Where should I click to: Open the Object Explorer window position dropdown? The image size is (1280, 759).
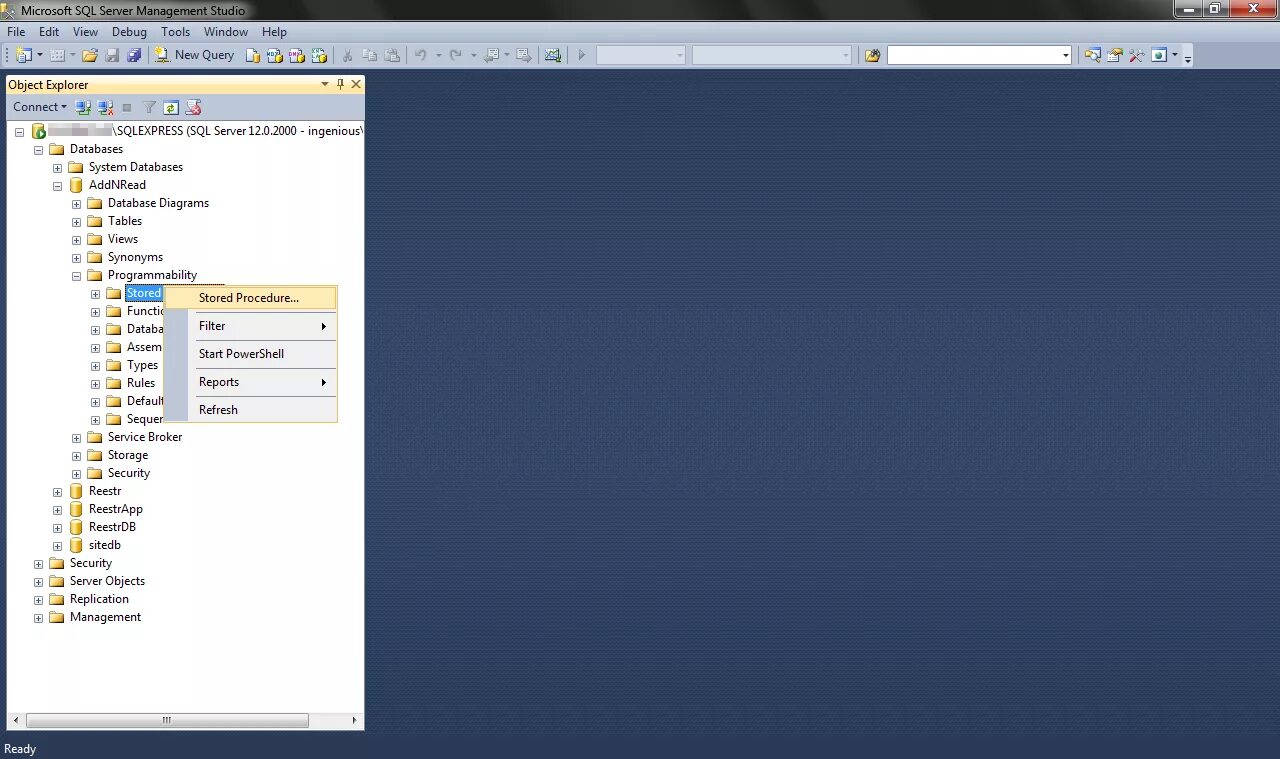tap(325, 84)
